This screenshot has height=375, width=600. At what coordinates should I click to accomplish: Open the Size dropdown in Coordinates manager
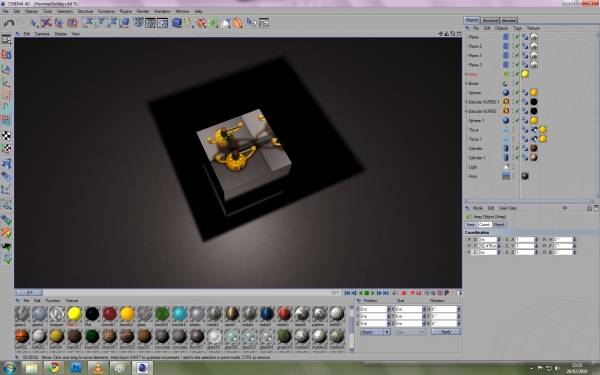(x=410, y=332)
